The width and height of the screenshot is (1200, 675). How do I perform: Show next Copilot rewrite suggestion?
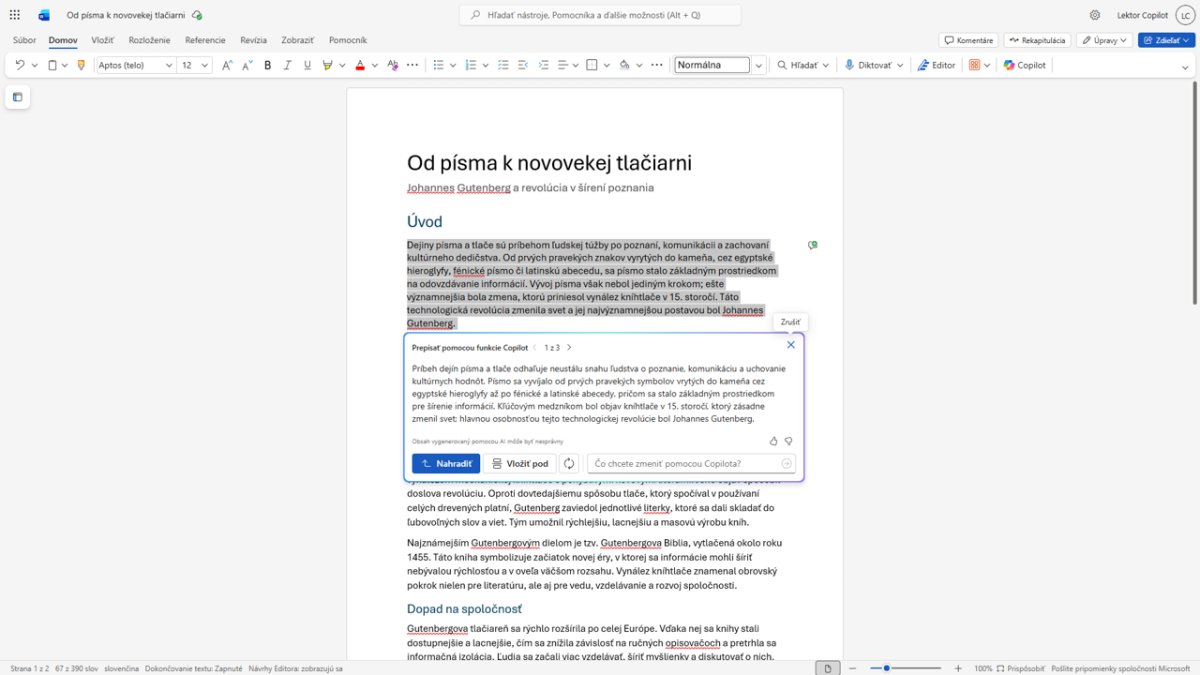[569, 348]
